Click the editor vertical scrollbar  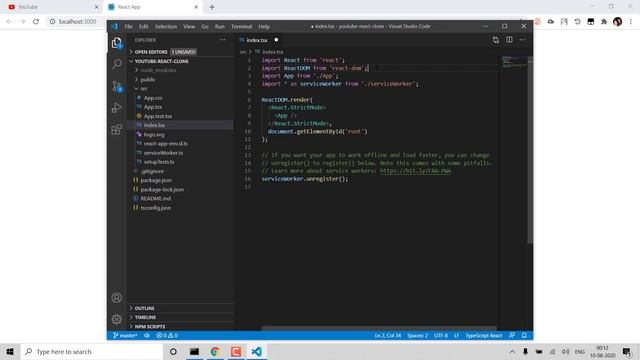coord(530,151)
